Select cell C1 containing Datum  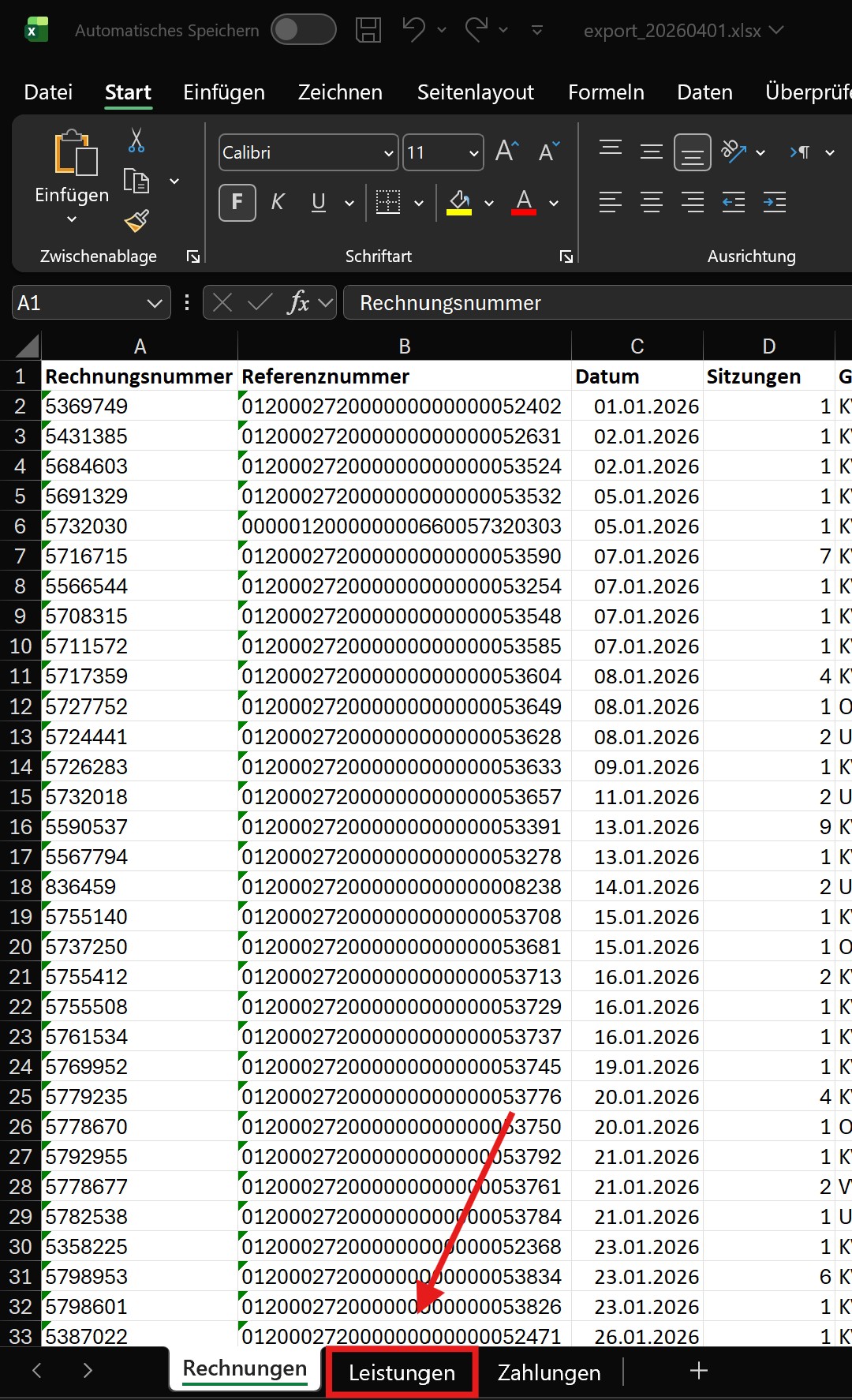[637, 376]
